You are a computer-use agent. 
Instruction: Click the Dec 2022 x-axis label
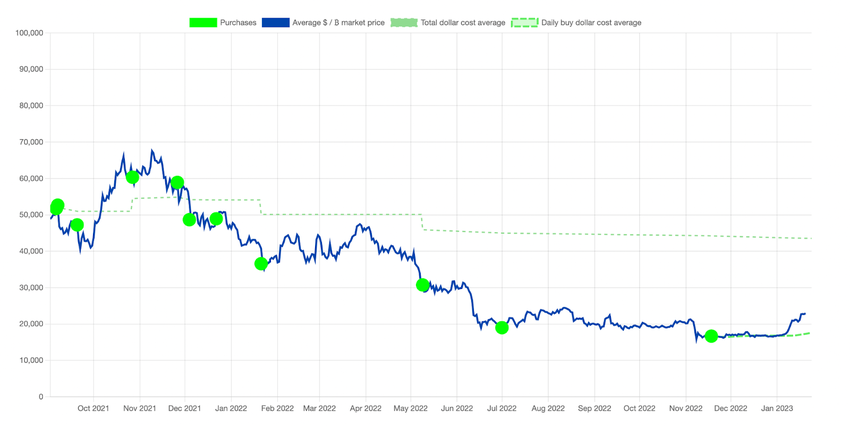731,408
